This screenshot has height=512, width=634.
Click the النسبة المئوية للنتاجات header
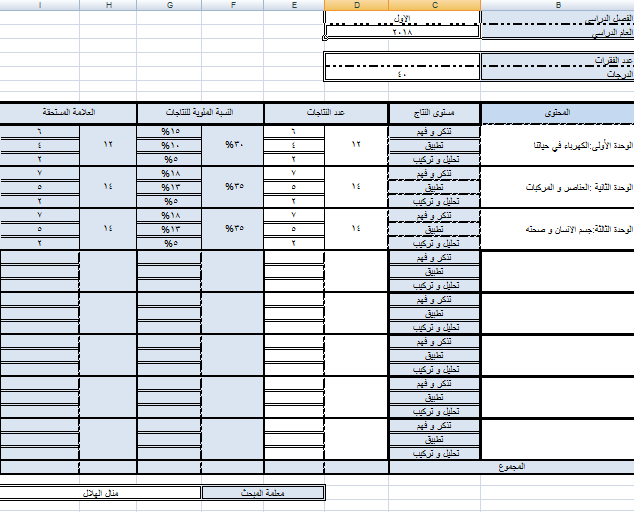coord(199,112)
